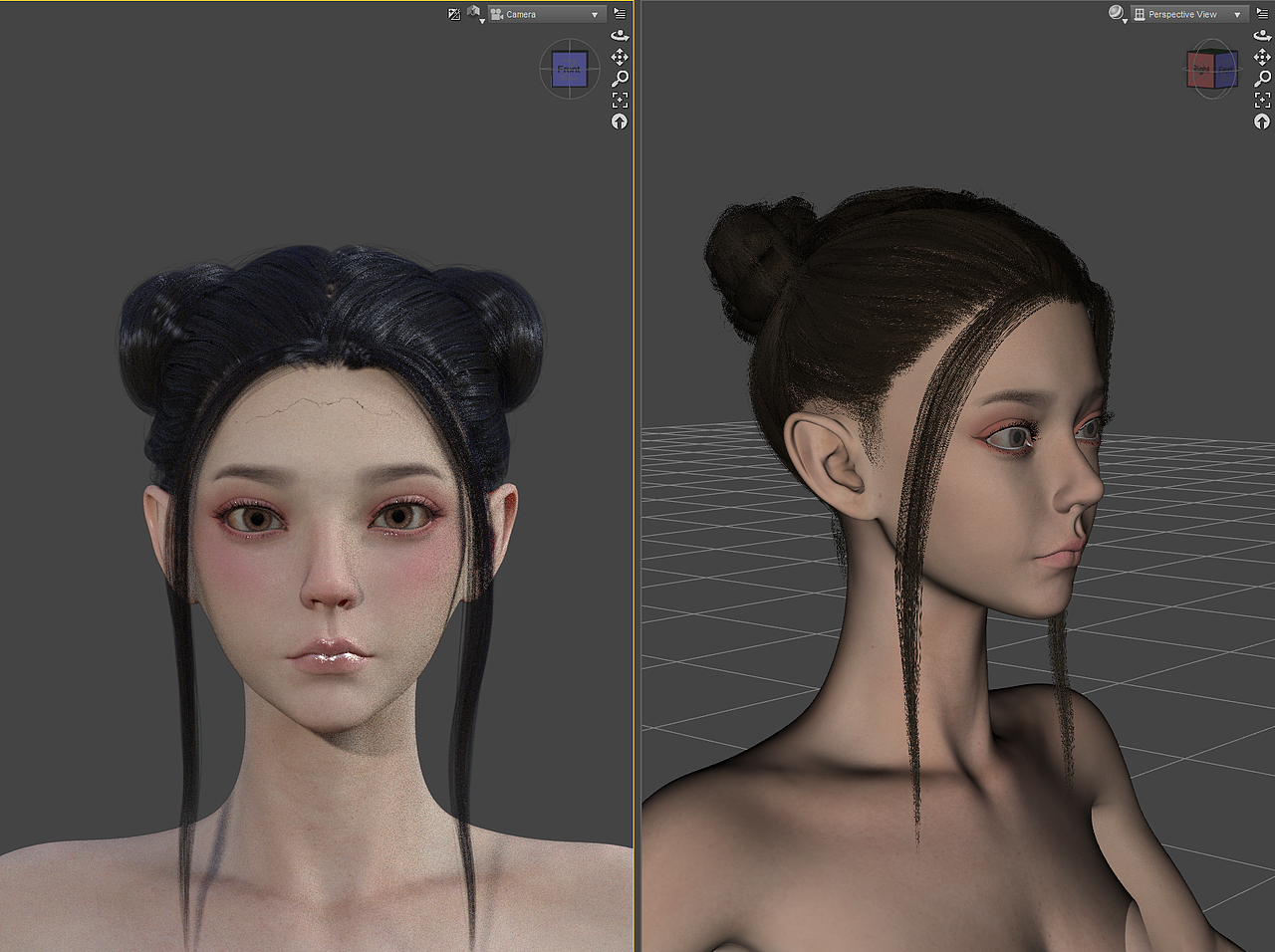Image resolution: width=1275 pixels, height=952 pixels.
Task: Click pan control in Perspective viewport
Action: (1262, 57)
